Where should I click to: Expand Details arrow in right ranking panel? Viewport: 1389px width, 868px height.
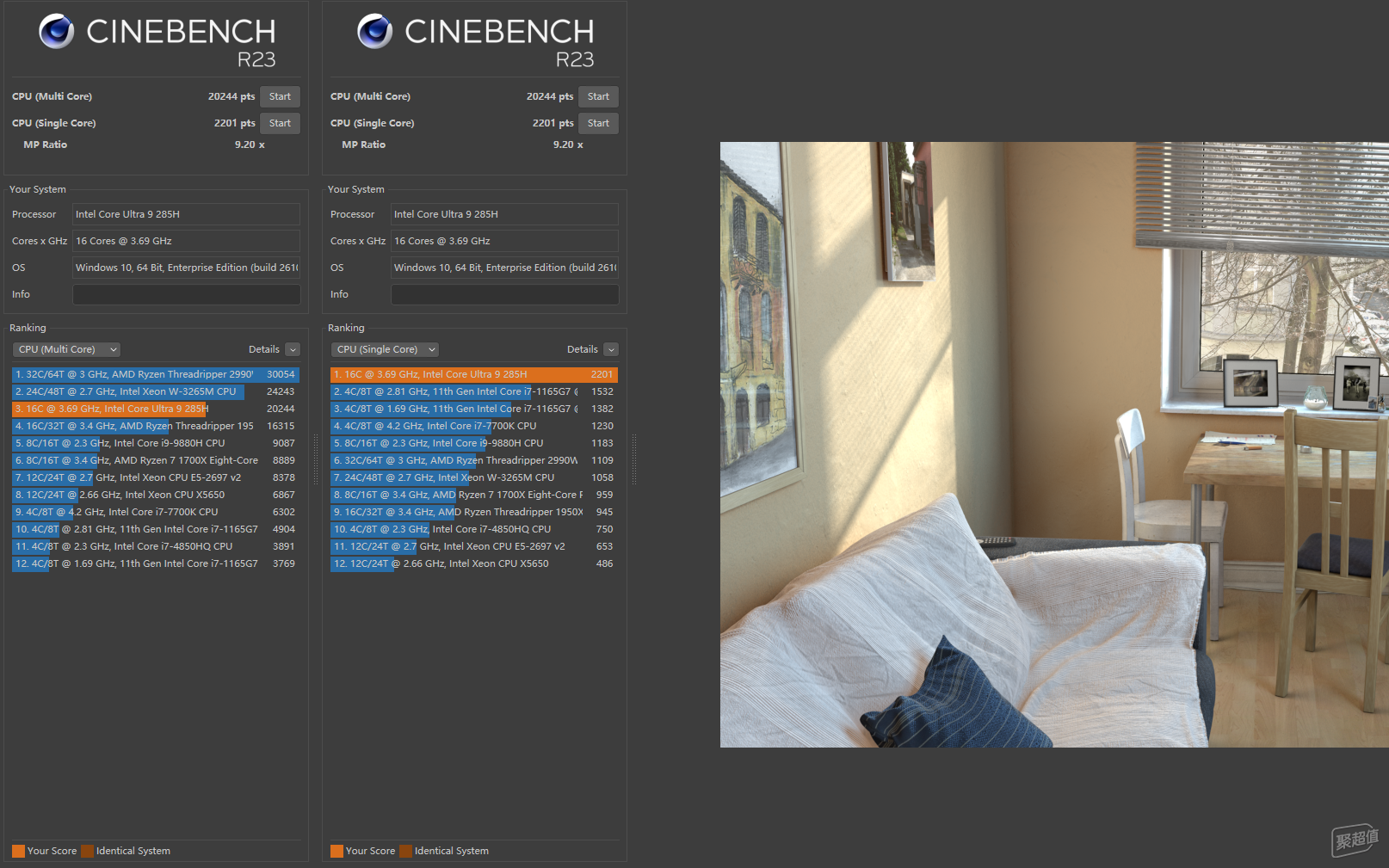tap(611, 349)
